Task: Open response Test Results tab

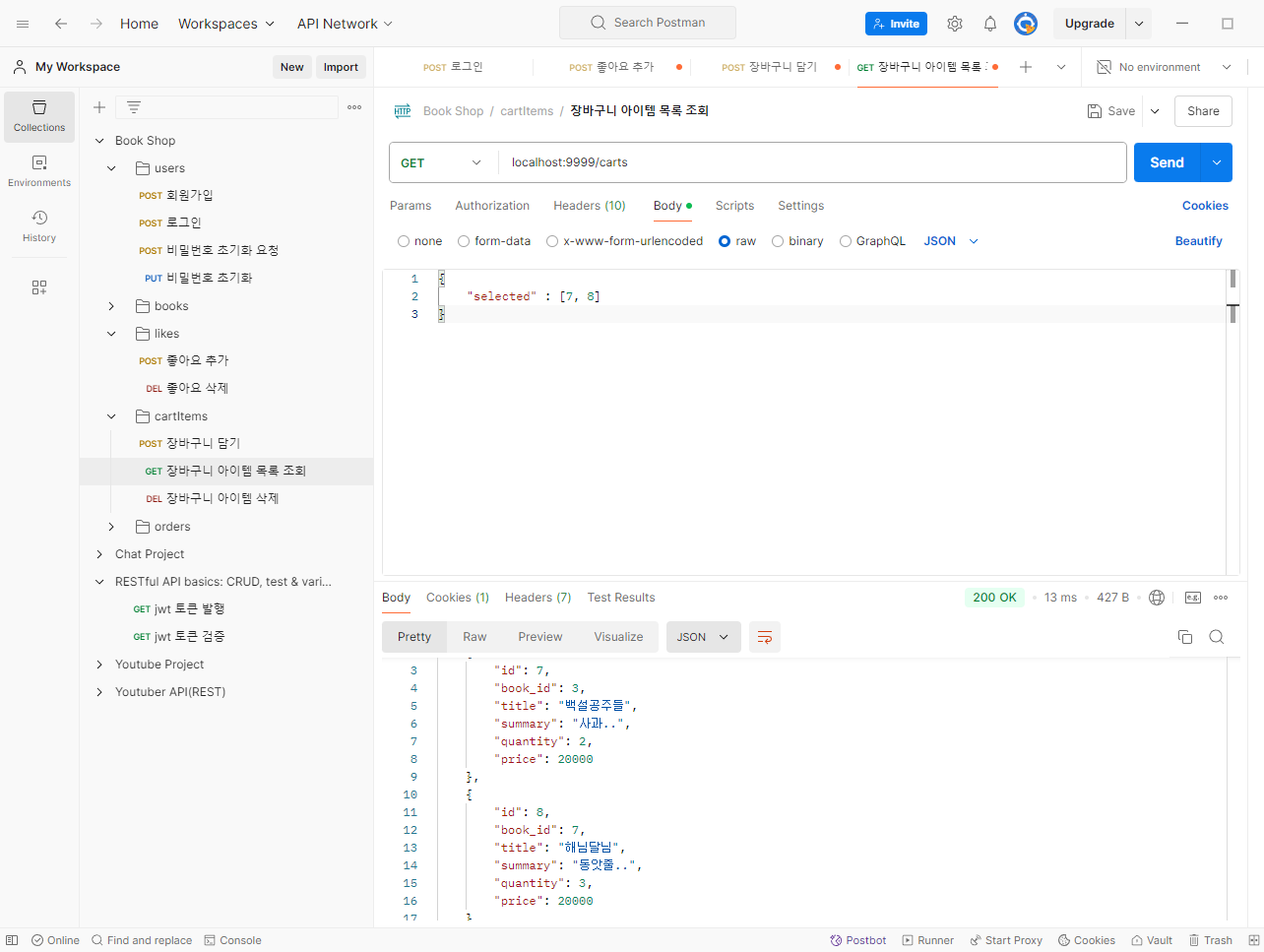Action: click(621, 598)
